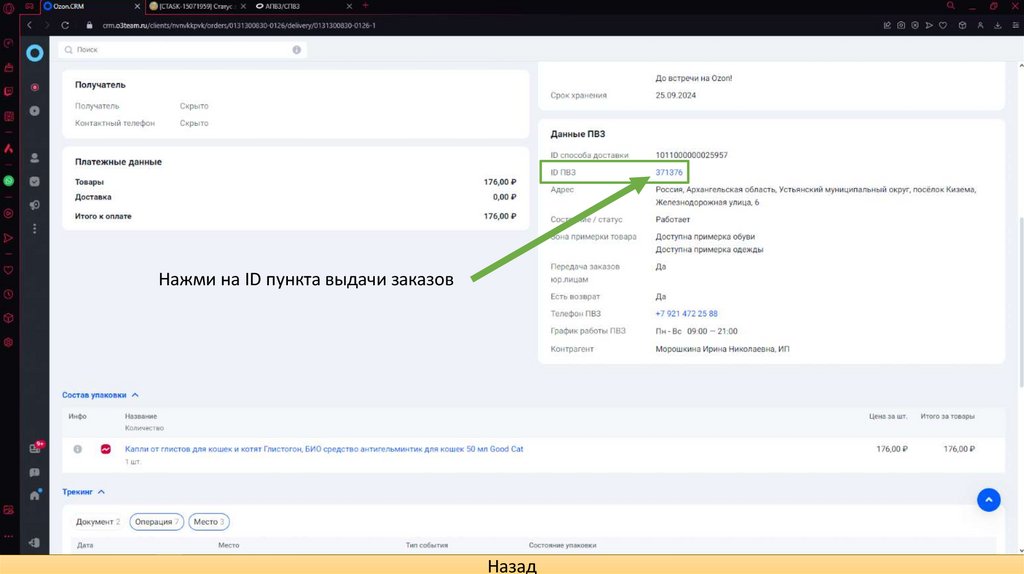Viewport: 1024px width, 574px height.
Task: Click site lock icon in address bar
Action: point(89,25)
